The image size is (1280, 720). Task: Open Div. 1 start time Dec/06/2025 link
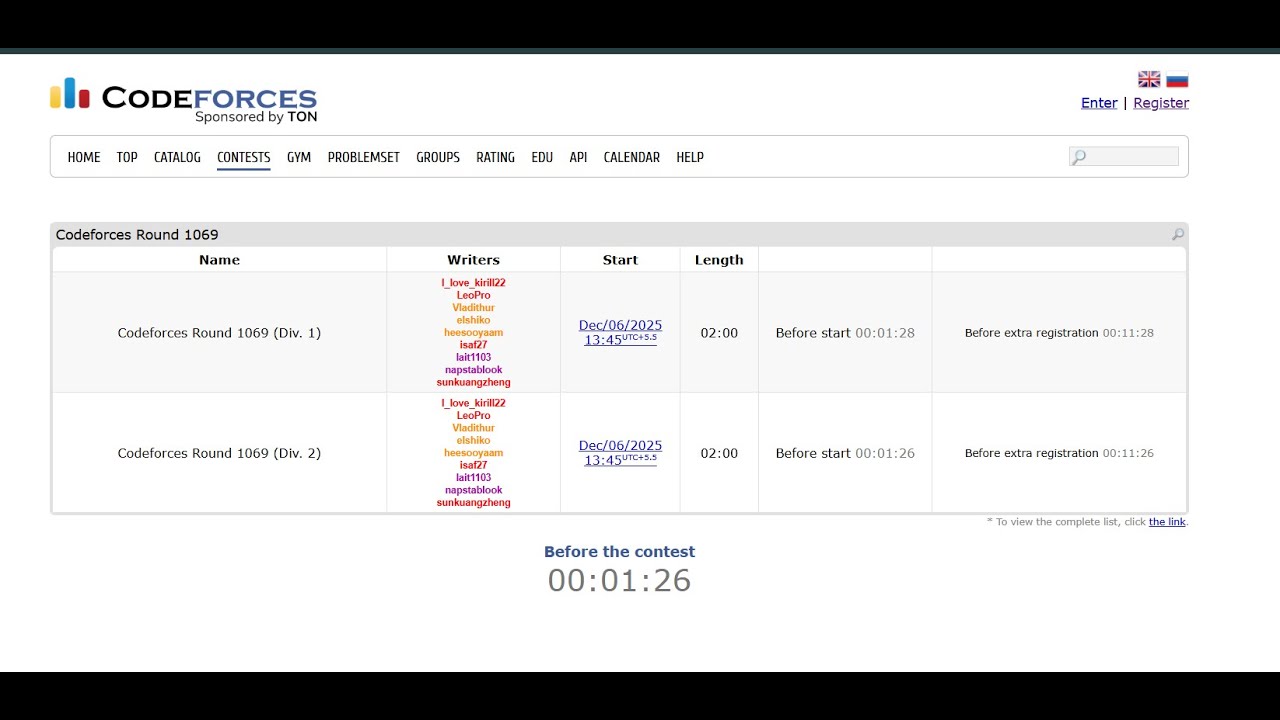[x=620, y=333]
